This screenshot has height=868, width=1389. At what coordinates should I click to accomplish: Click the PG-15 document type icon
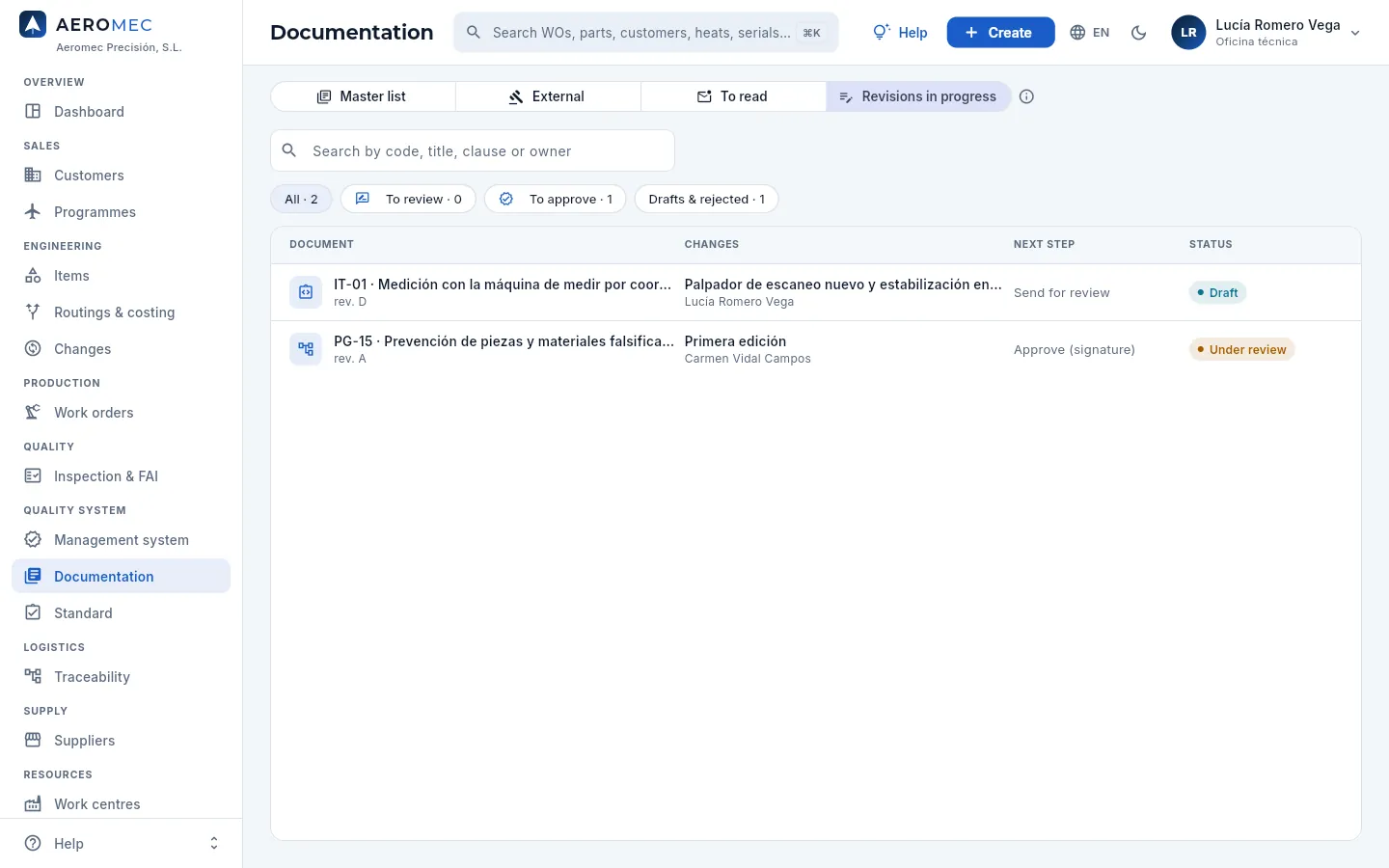coord(306,349)
